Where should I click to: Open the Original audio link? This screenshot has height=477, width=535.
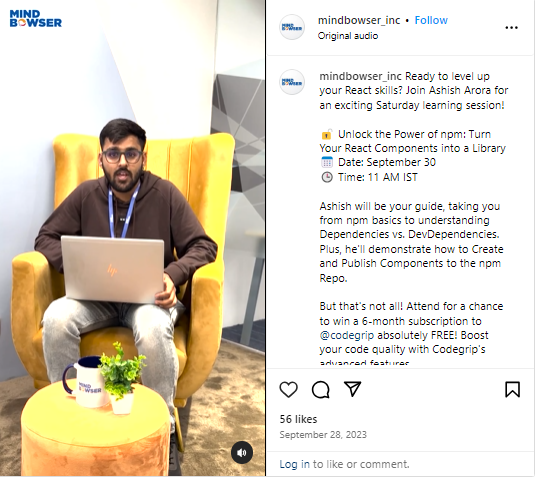coord(348,36)
